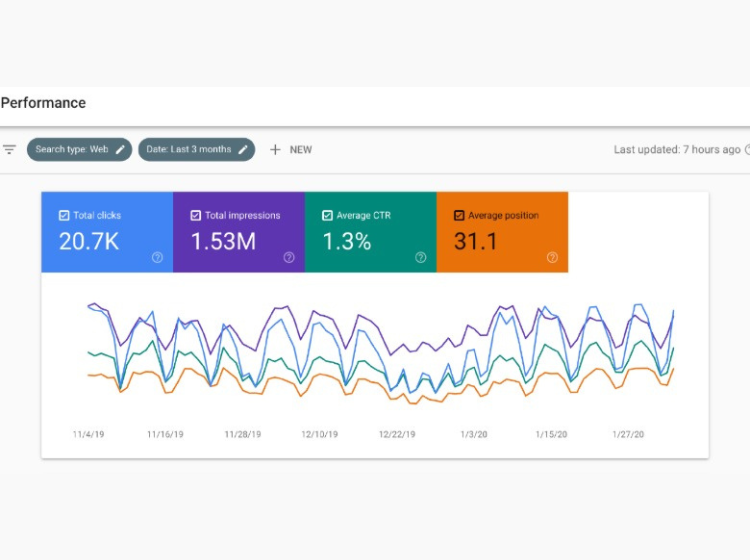Select the 1.53M total impressions value
Screen dimensions: 750x560
223,241
